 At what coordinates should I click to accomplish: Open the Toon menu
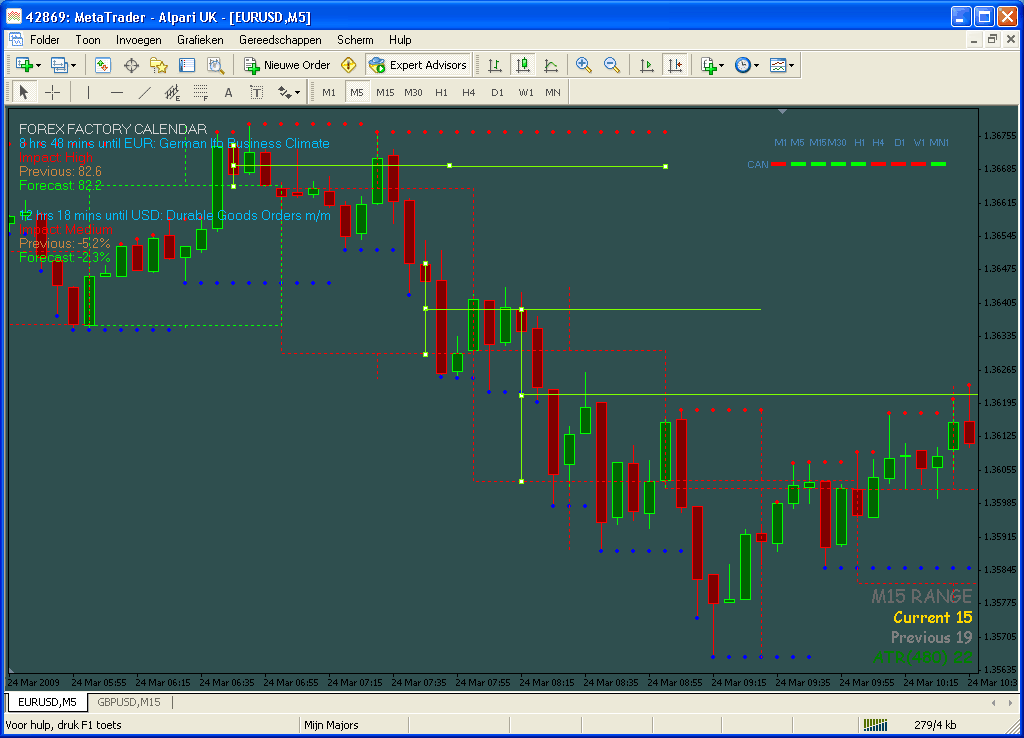point(88,40)
